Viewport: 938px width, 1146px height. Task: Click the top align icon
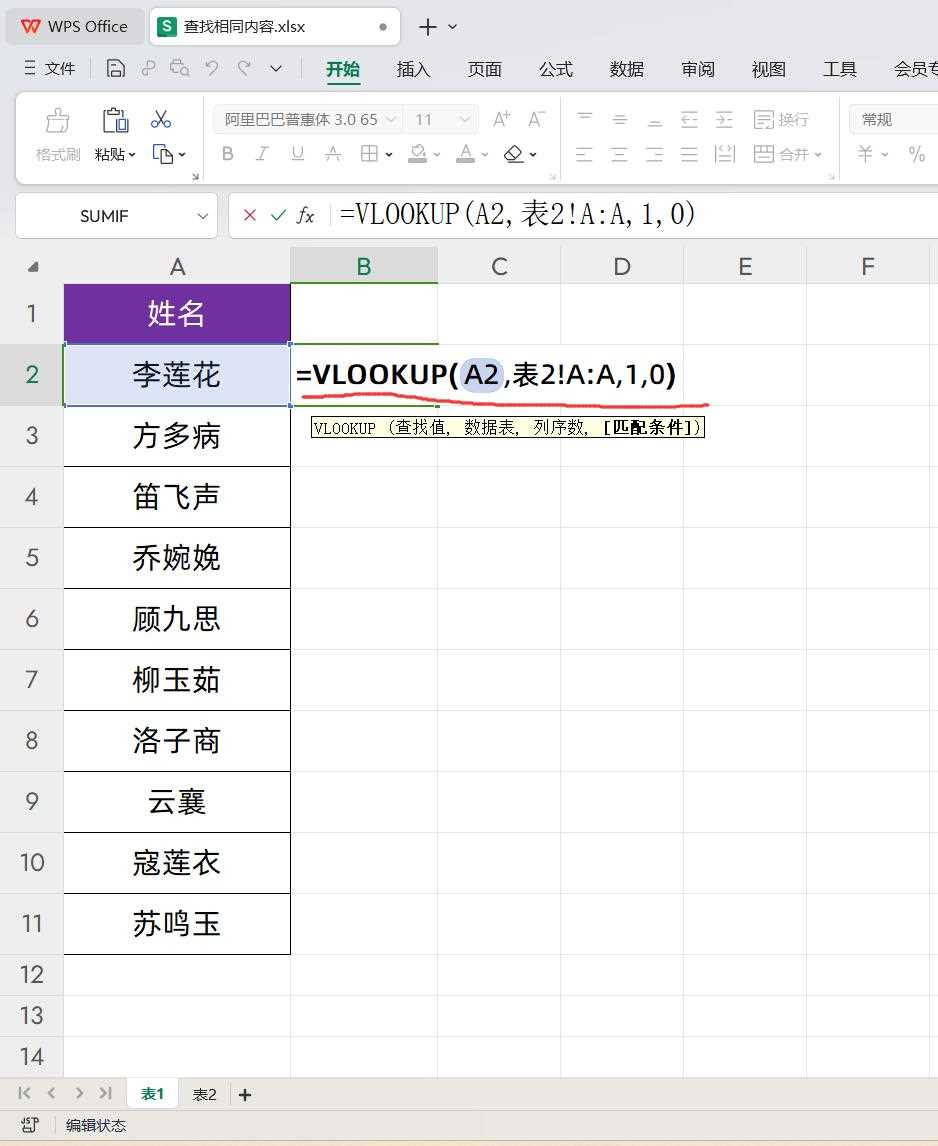(584, 118)
